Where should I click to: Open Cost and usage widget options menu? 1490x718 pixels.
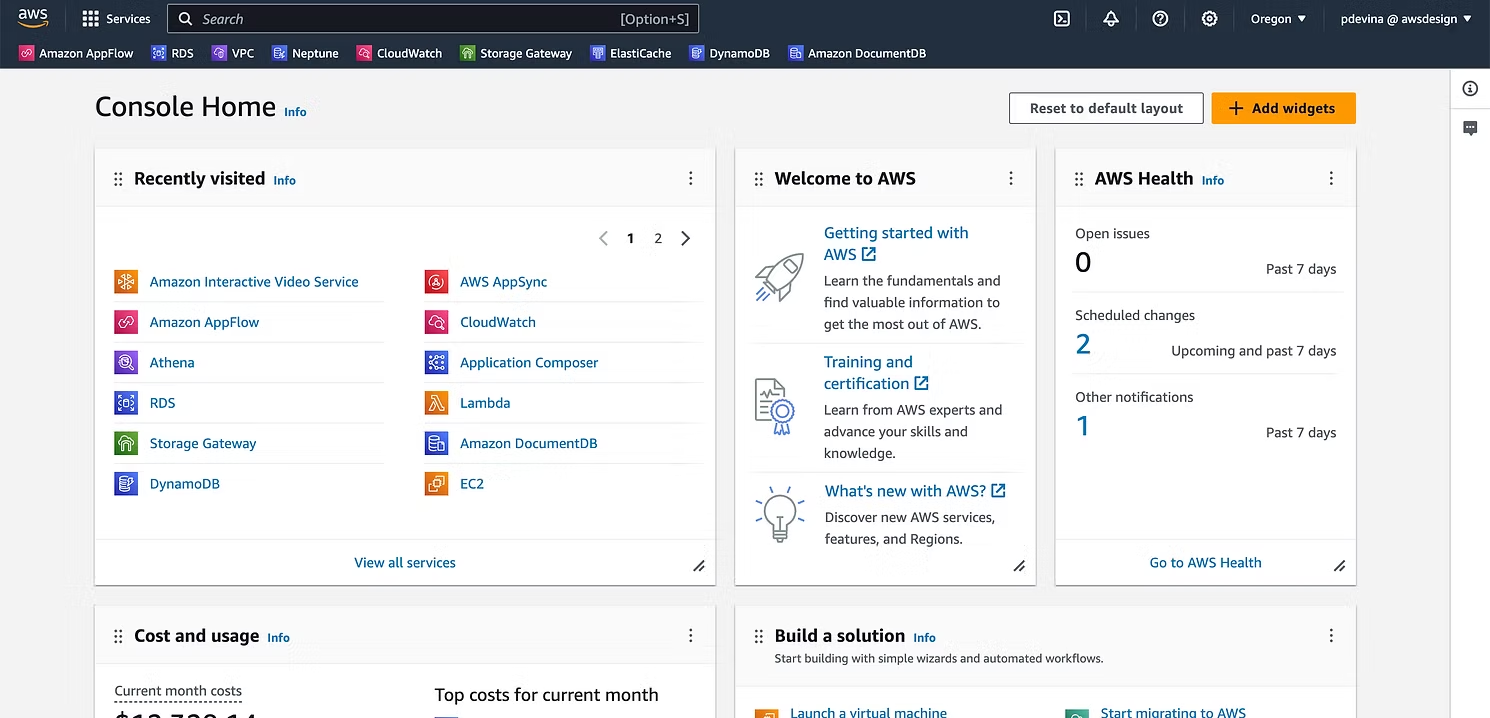click(x=690, y=636)
